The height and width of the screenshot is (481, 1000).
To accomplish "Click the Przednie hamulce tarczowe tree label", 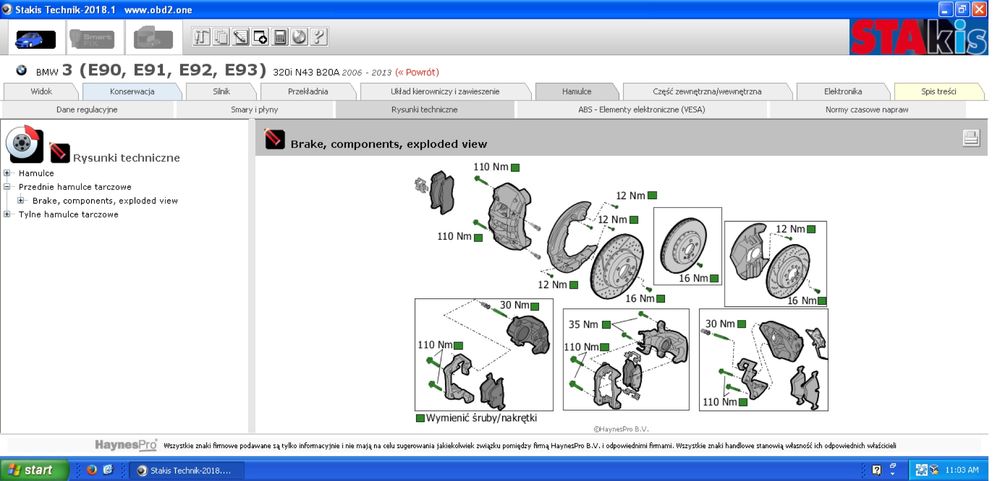I will (75, 187).
